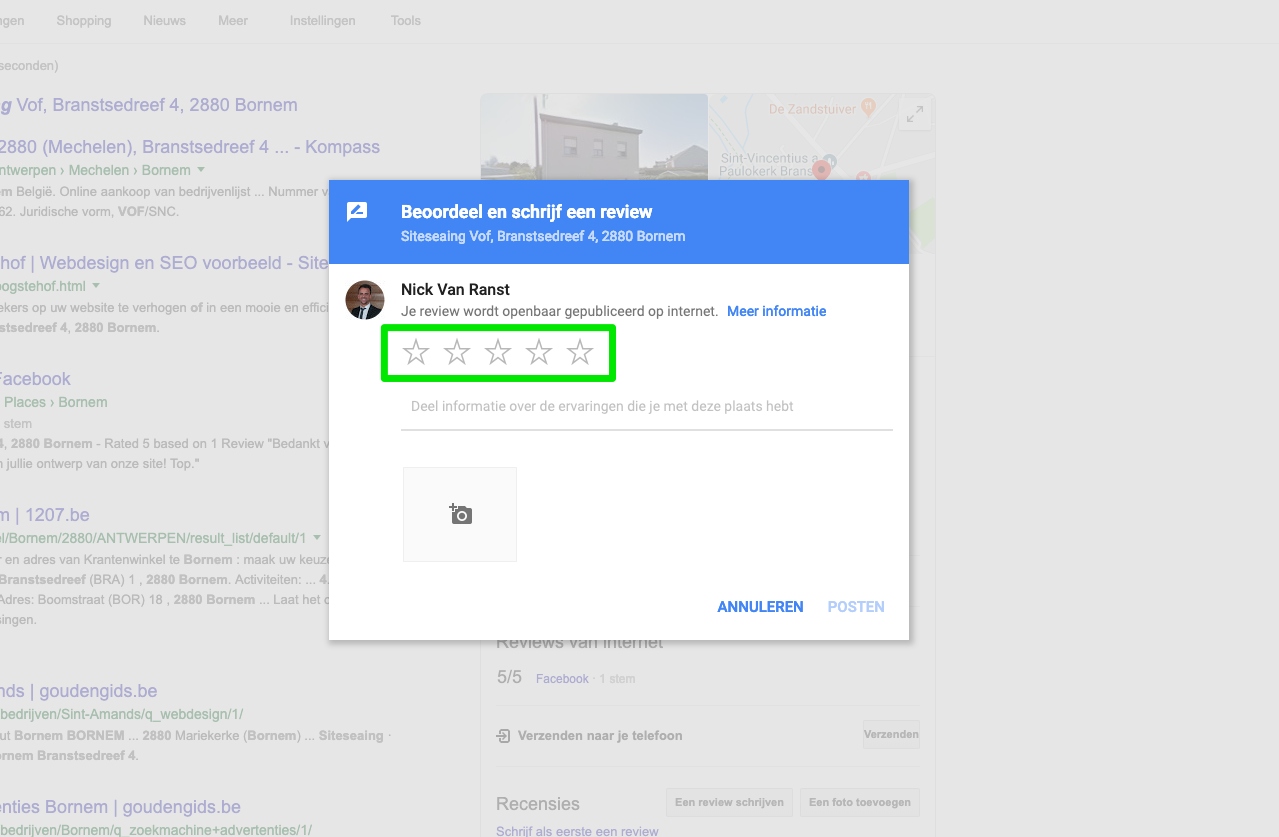Open the 1207.be search result
The height and width of the screenshot is (837, 1279).
tap(45, 515)
